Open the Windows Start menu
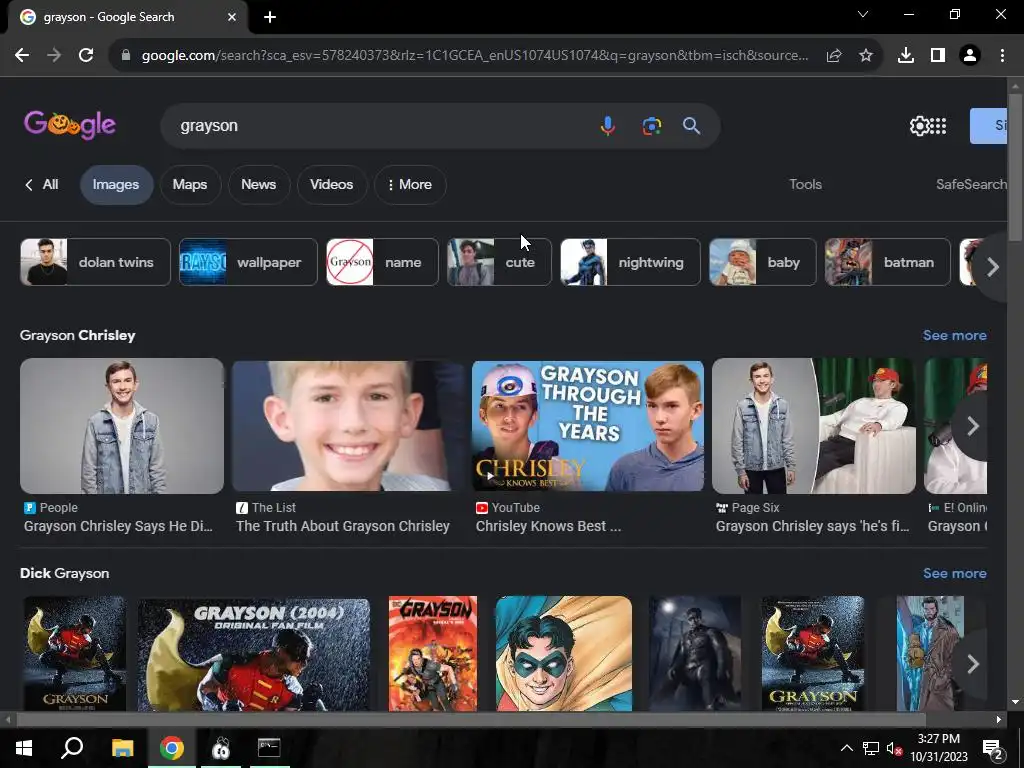 24,748
